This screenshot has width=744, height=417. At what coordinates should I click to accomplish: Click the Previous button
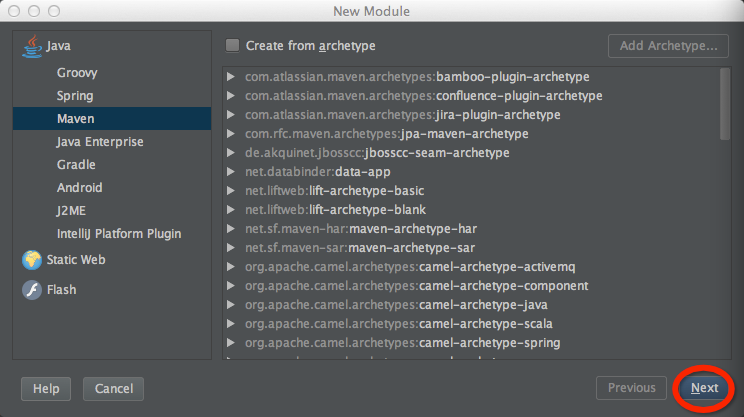click(632, 388)
